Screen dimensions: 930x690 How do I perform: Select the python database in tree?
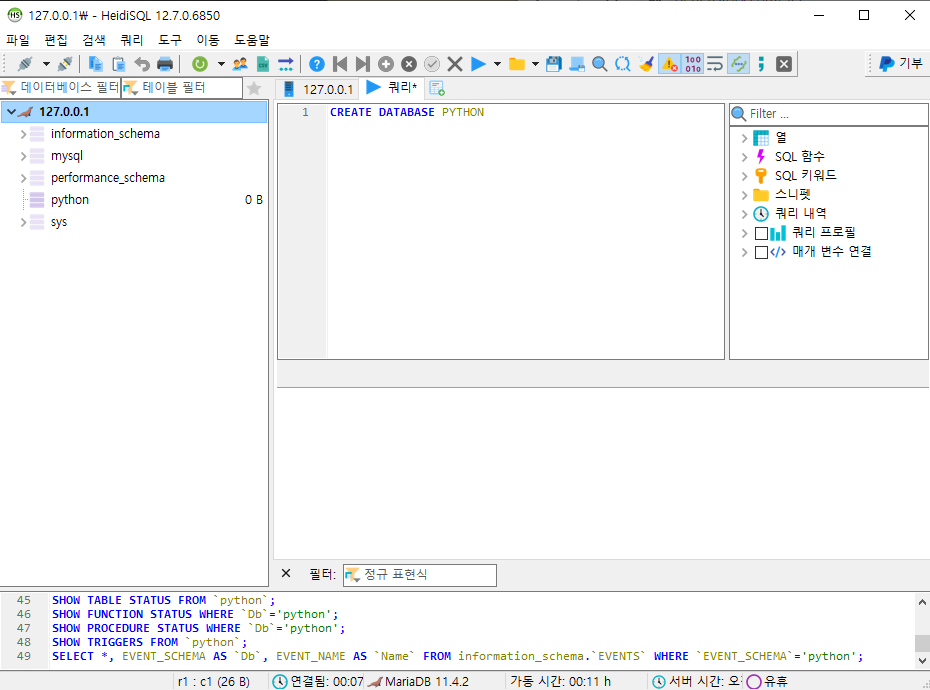click(70, 200)
